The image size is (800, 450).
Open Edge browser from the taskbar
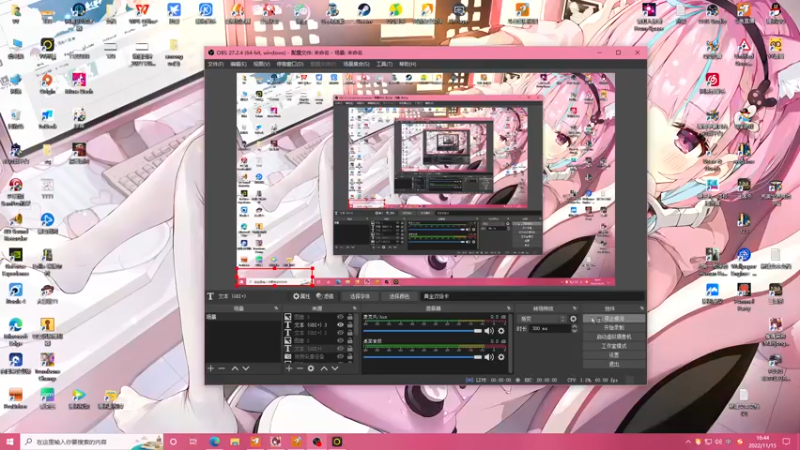pos(214,442)
